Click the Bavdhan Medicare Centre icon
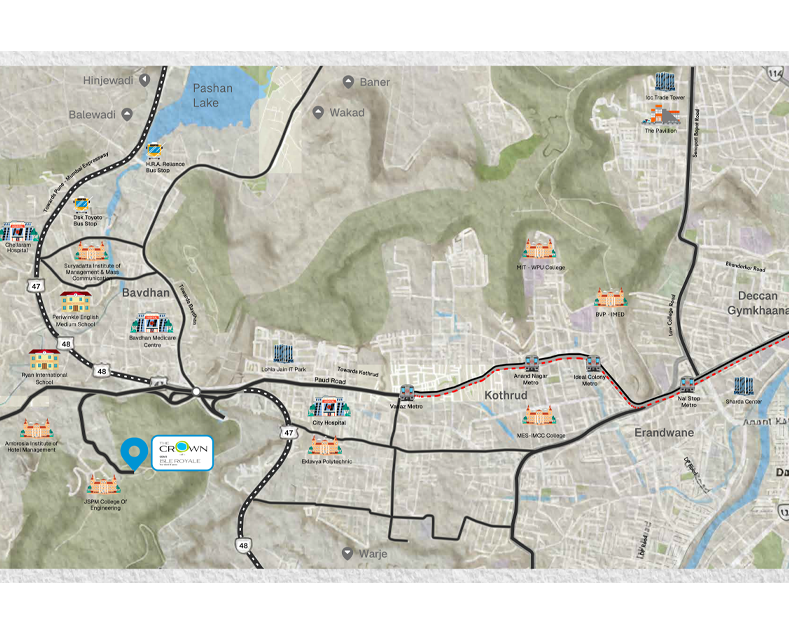Screen dimensions: 789x634 [x=150, y=322]
